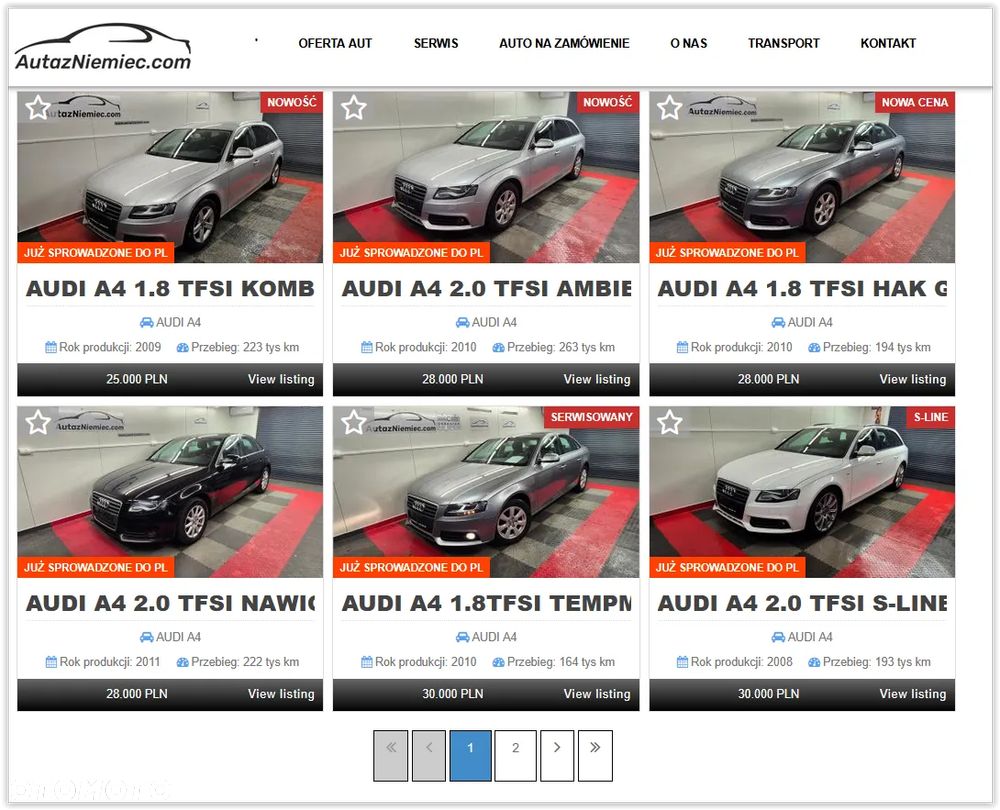Open the SERWIS menu item

click(436, 43)
